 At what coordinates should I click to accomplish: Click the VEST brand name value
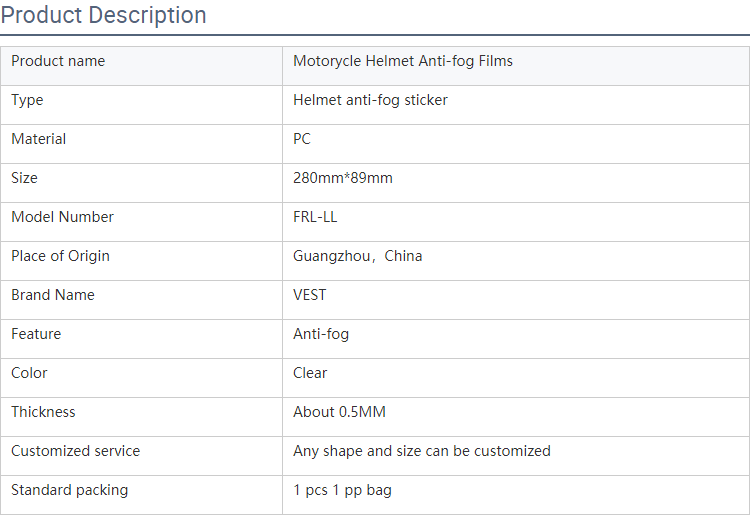click(310, 295)
